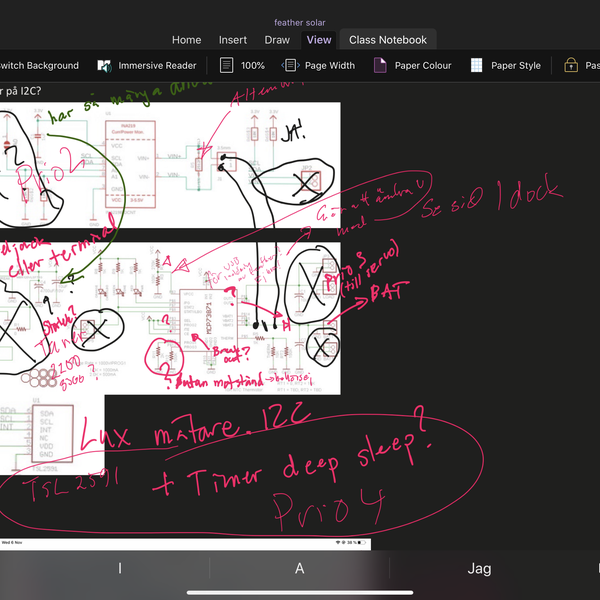Open the Insert tab
Viewport: 600px width, 600px height.
coord(233,40)
